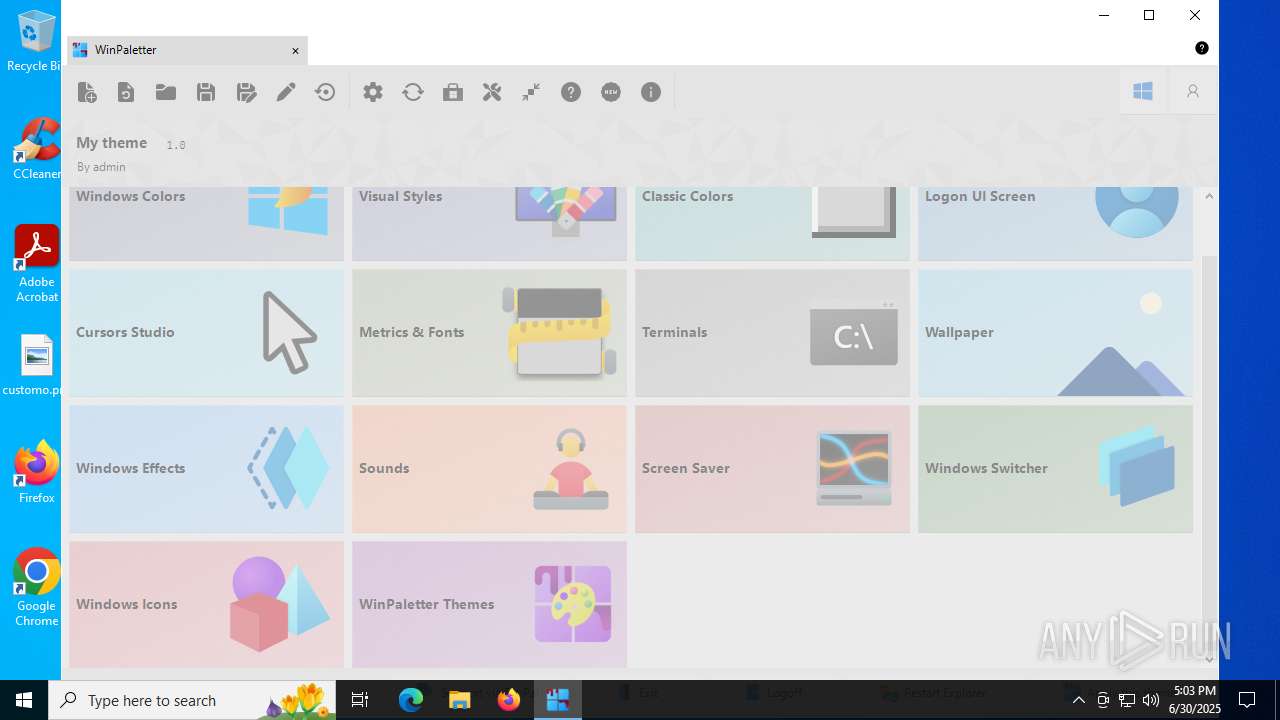Click the black help circle near title bar
1280x720 pixels.
coord(1202,48)
